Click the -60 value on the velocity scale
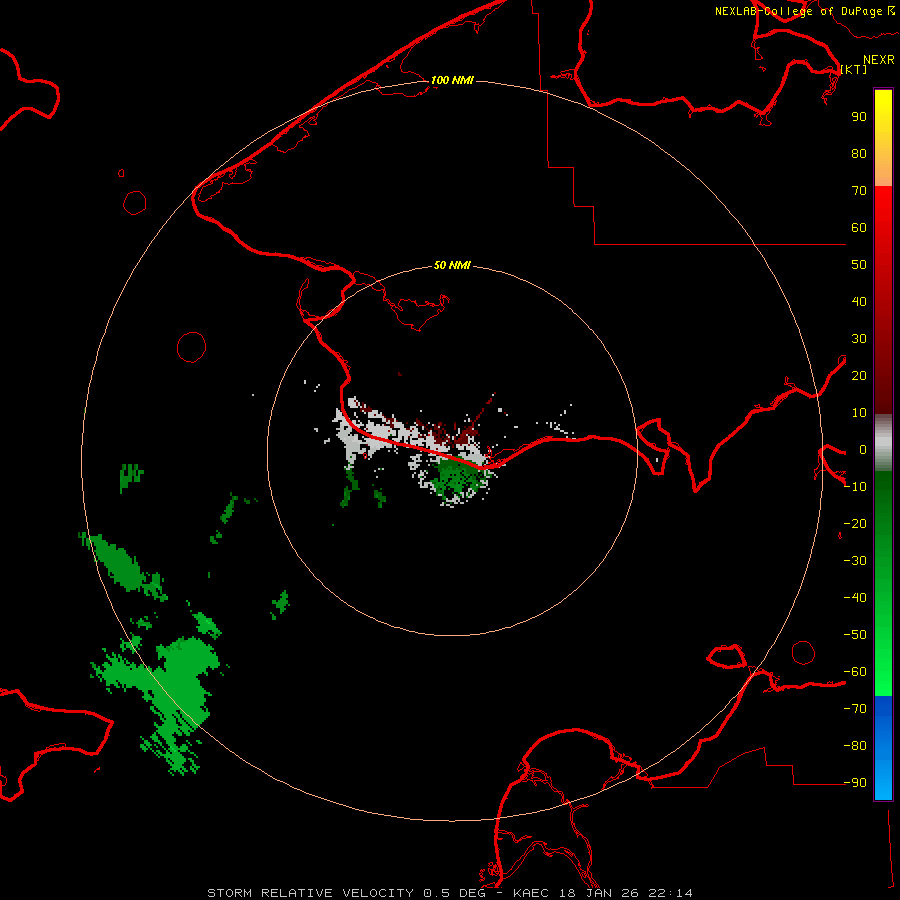The height and width of the screenshot is (900, 900). [x=855, y=672]
